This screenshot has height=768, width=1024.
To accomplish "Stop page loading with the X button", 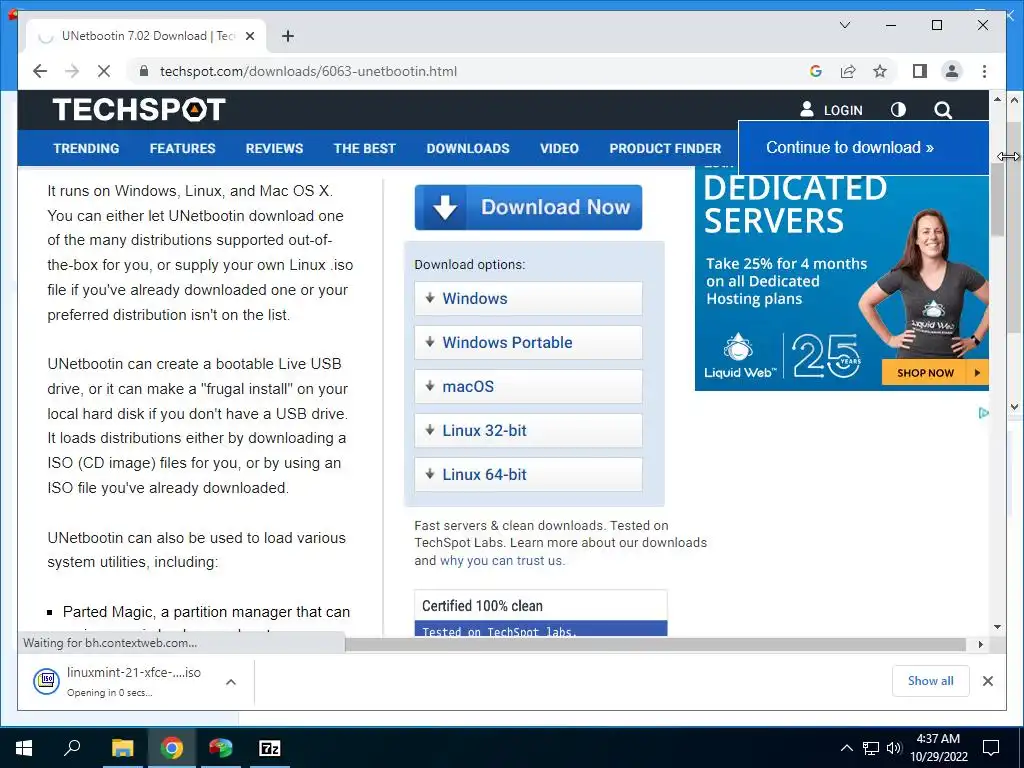I will tap(104, 71).
